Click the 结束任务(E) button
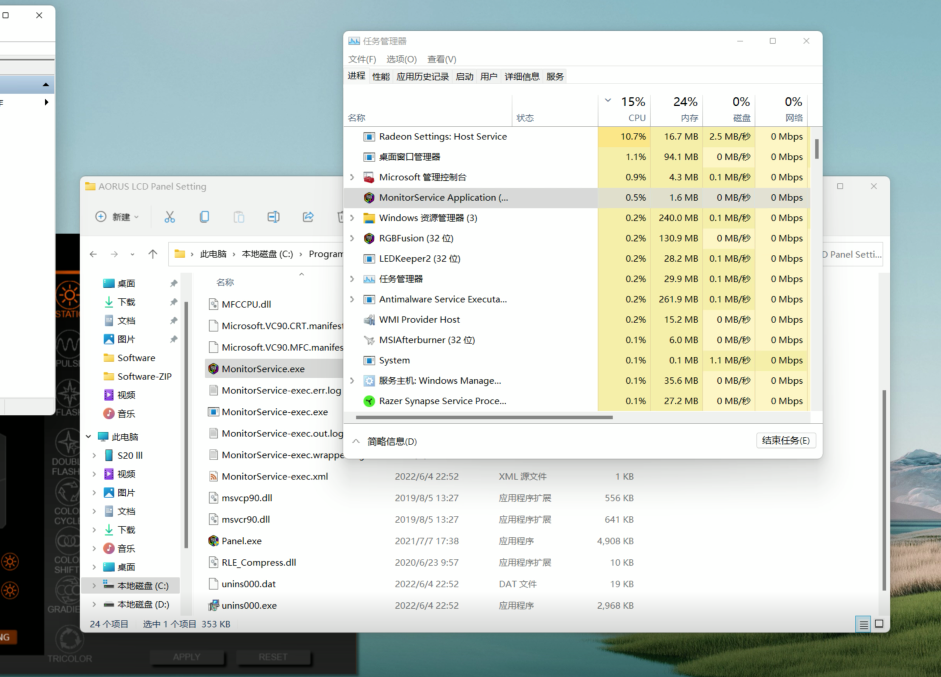The image size is (941, 677). click(x=786, y=441)
